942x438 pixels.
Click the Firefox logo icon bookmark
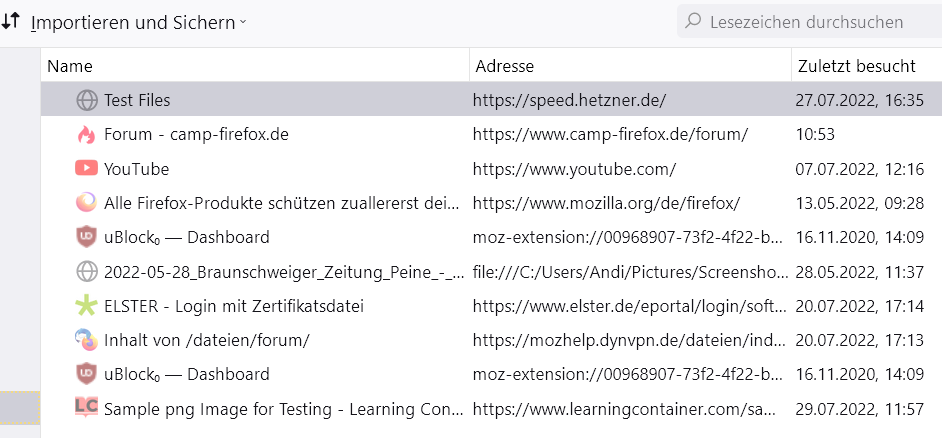coord(87,203)
